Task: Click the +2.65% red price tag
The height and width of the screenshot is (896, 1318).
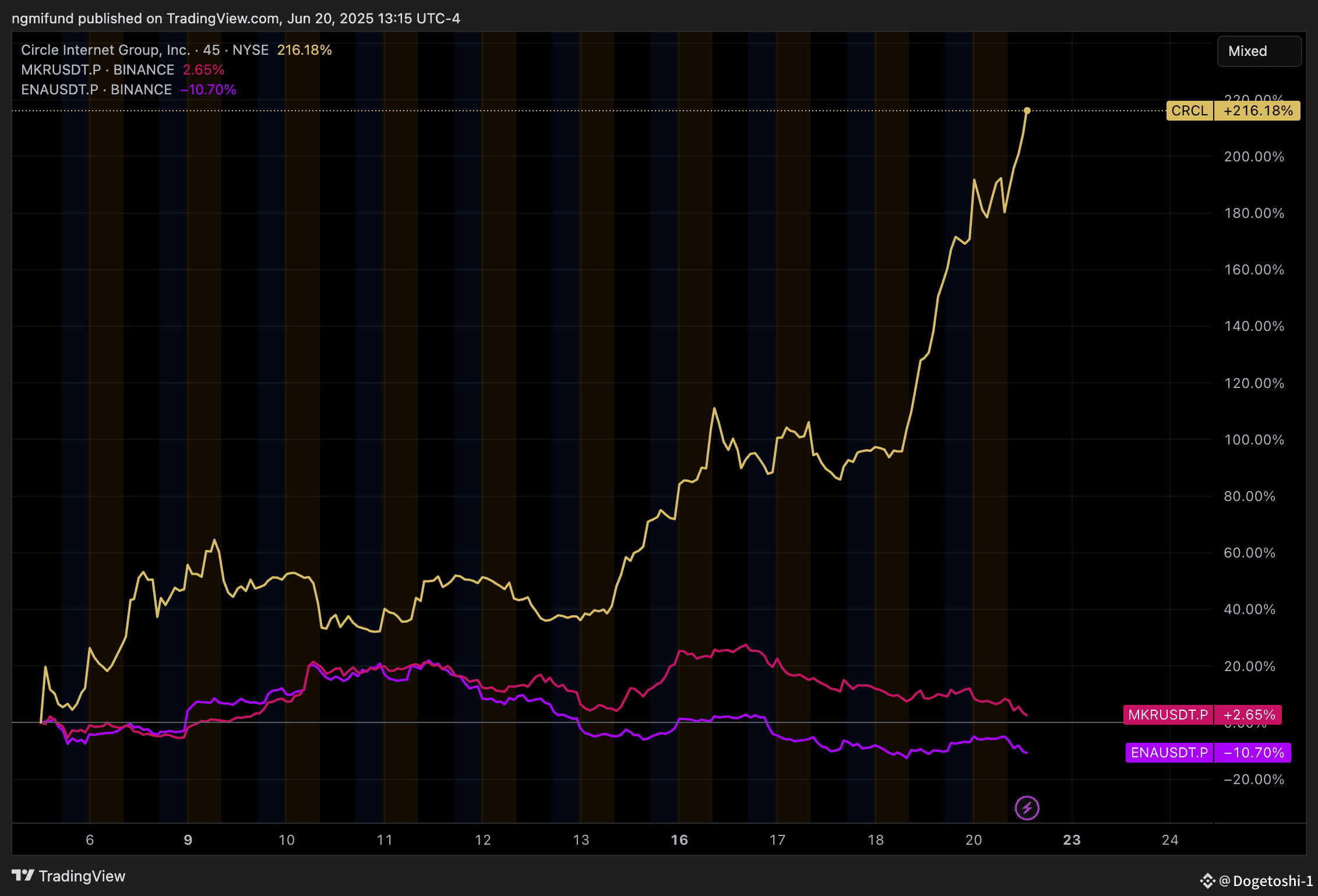Action: point(1248,715)
